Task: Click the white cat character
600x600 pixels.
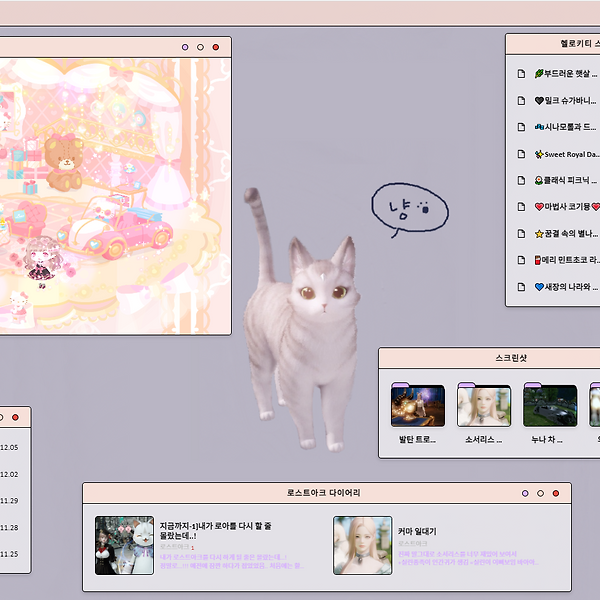Action: coord(302,319)
